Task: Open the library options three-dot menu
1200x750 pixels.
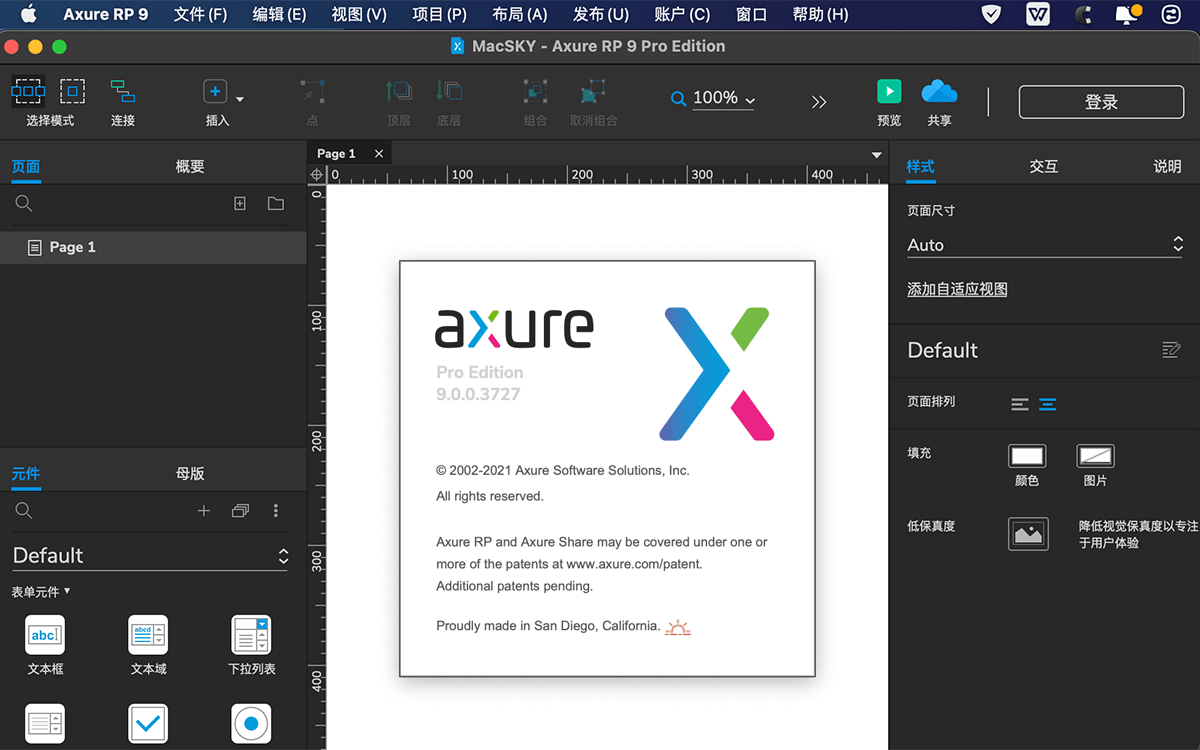Action: tap(276, 511)
